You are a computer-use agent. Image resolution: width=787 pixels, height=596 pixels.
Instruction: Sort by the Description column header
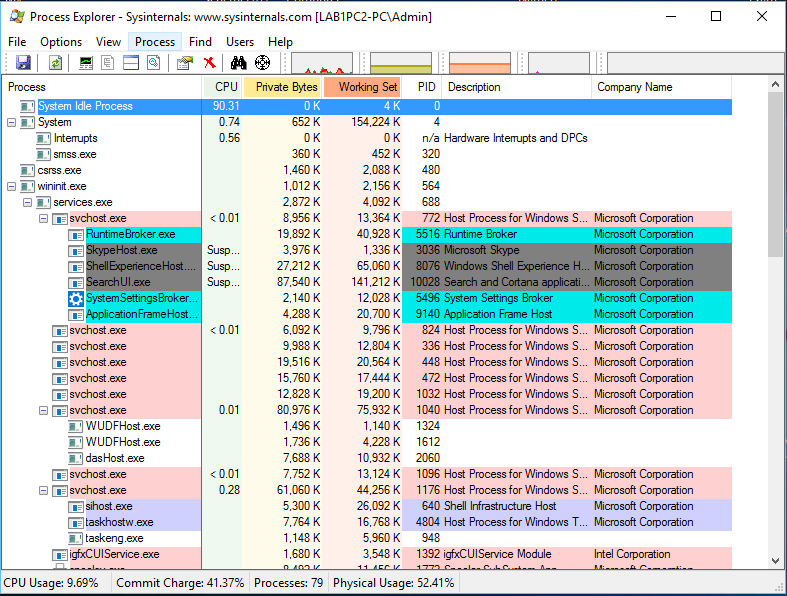point(517,87)
